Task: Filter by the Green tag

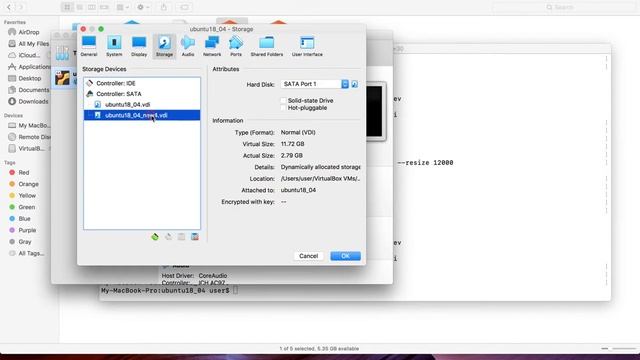Action: 22,207
